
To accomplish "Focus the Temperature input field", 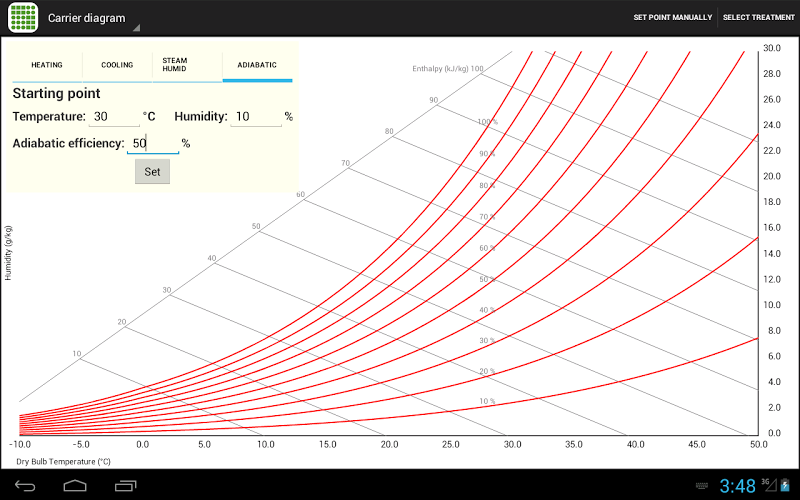I will (114, 117).
